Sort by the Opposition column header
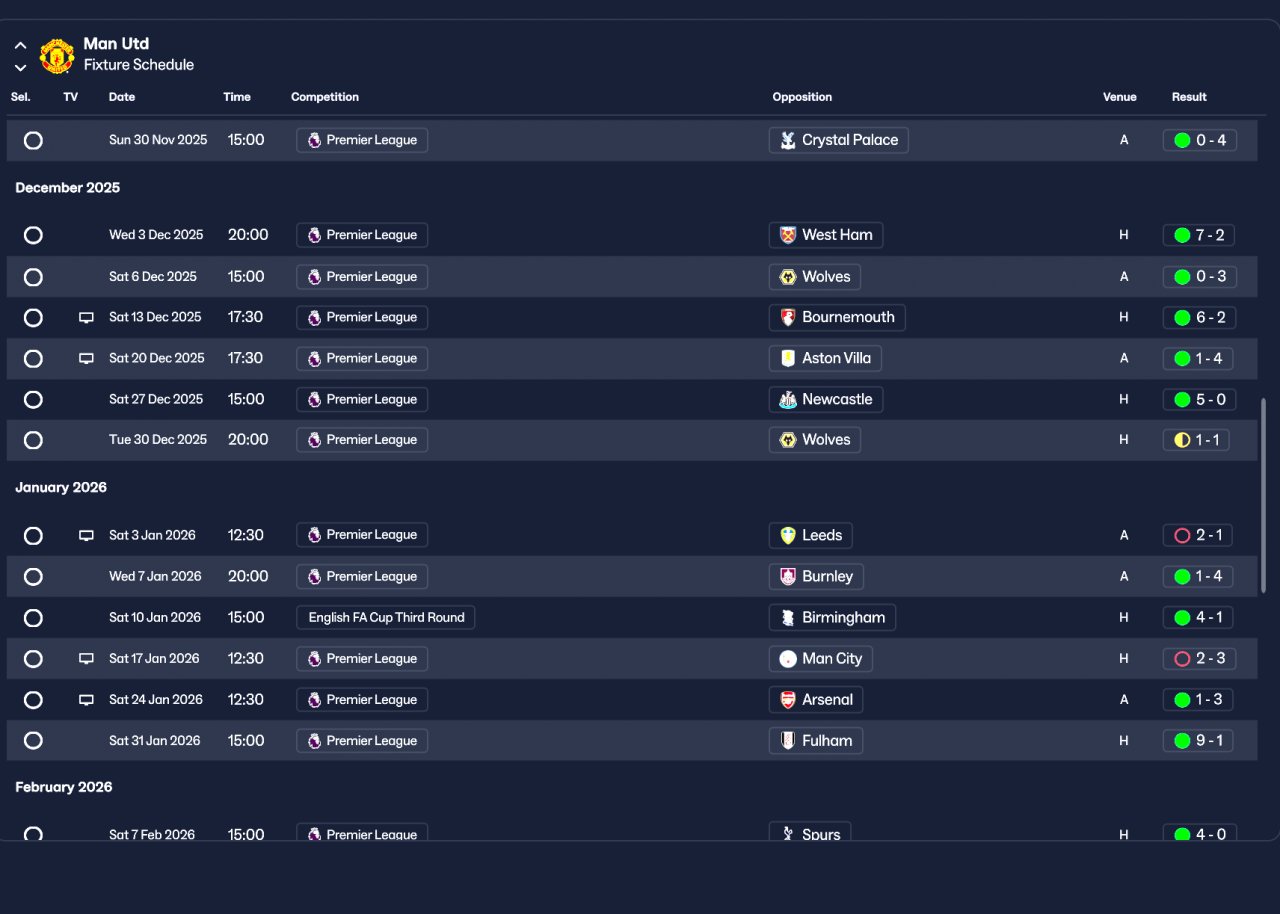Image resolution: width=1280 pixels, height=914 pixels. point(802,97)
